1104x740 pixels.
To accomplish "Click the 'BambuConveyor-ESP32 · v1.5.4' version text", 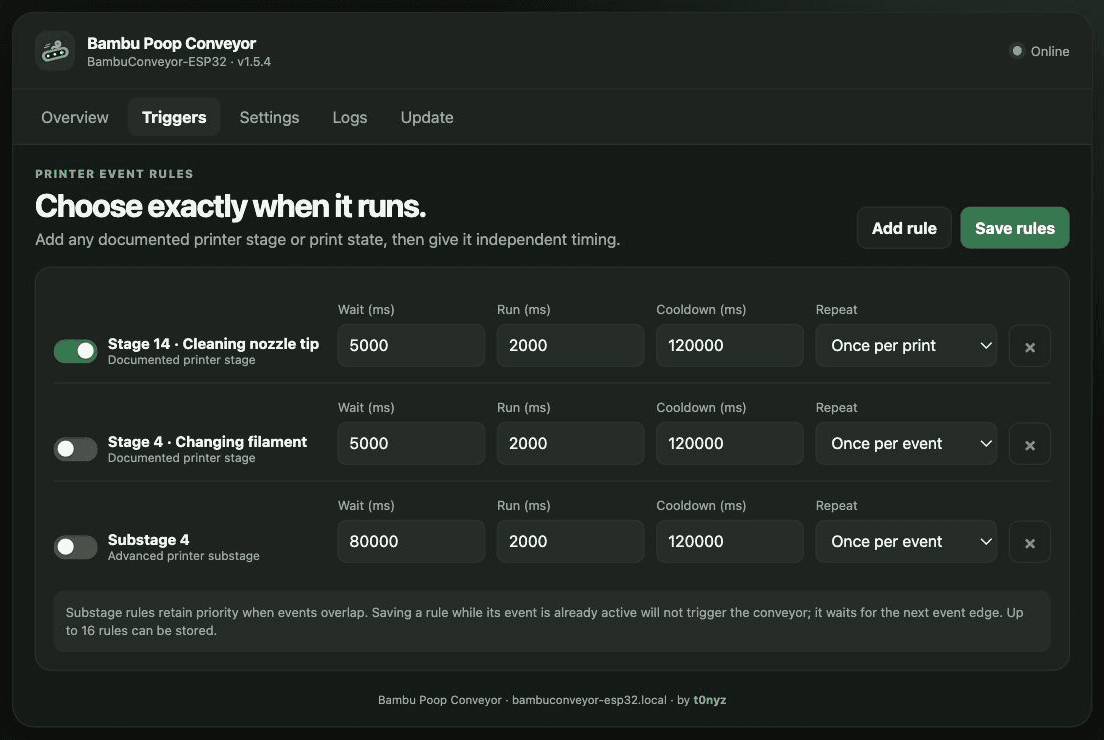I will click(179, 62).
